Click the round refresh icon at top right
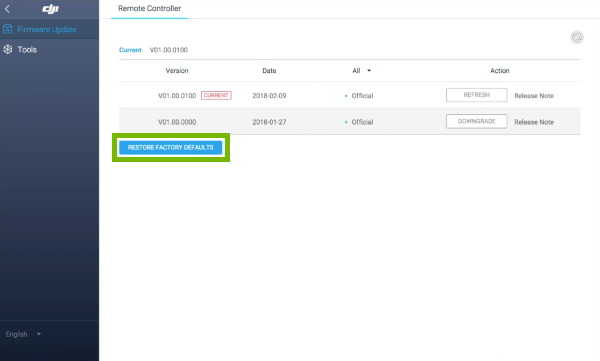 (577, 37)
